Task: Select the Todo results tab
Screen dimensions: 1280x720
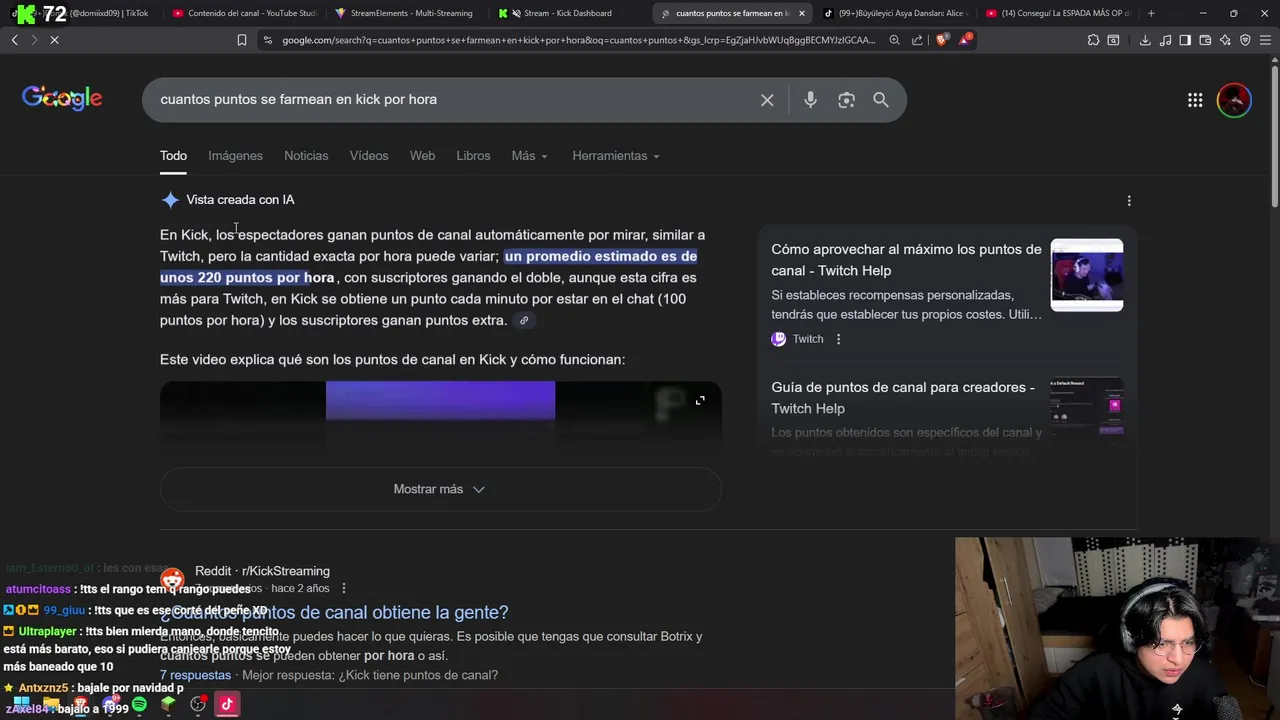Action: pyautogui.click(x=173, y=156)
